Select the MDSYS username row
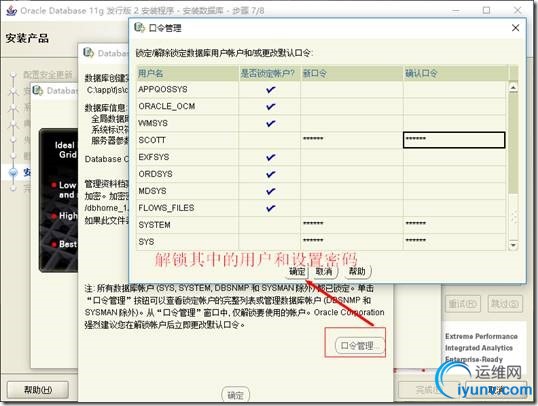This screenshot has width=538, height=406. tap(187, 191)
